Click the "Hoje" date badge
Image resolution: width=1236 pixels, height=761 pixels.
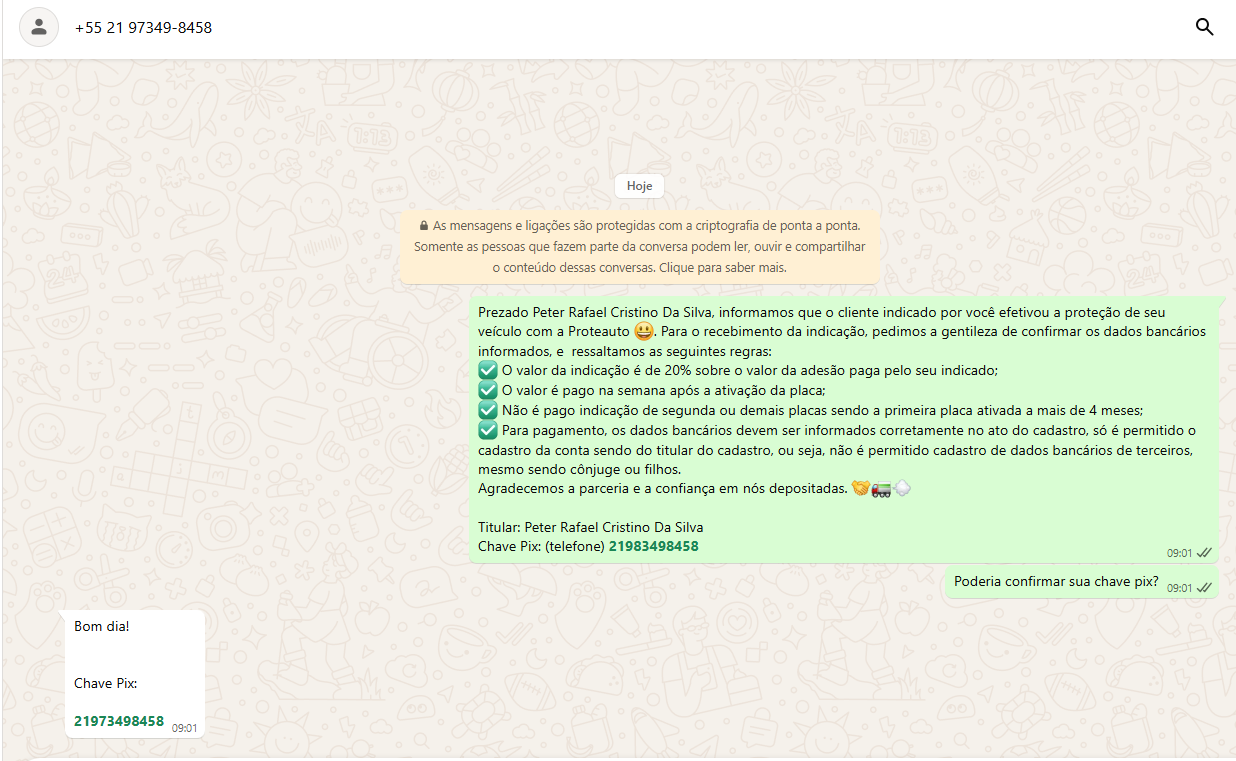[639, 186]
